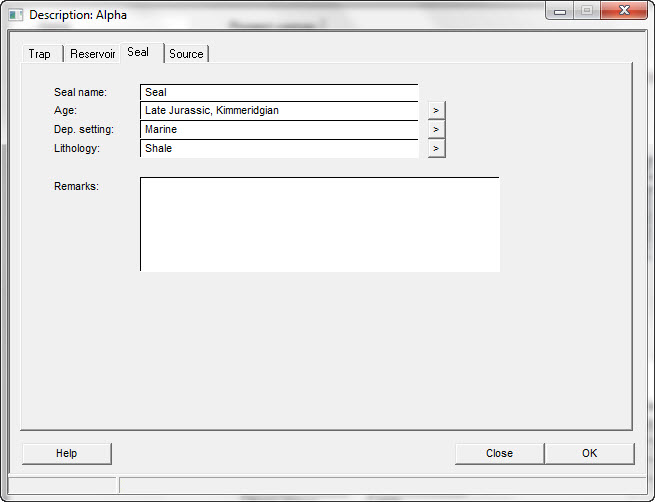Minimize the Description: Alpha window
This screenshot has height=502, width=655.
coord(559,12)
